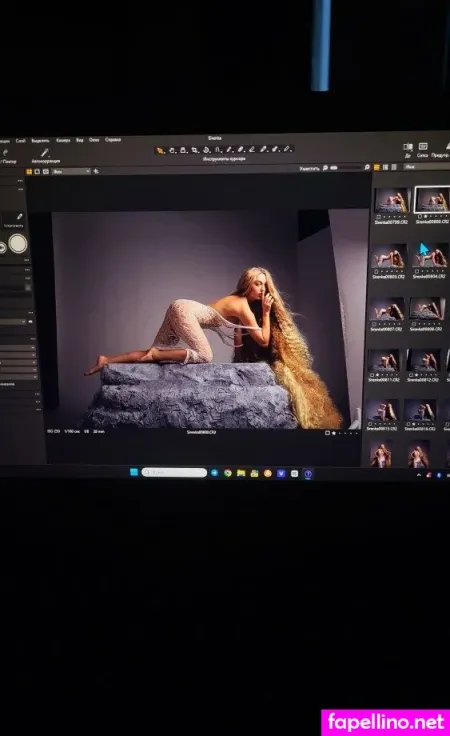This screenshot has width=450, height=736.
Task: Click the browser filter search field
Action: [x=426, y=167]
